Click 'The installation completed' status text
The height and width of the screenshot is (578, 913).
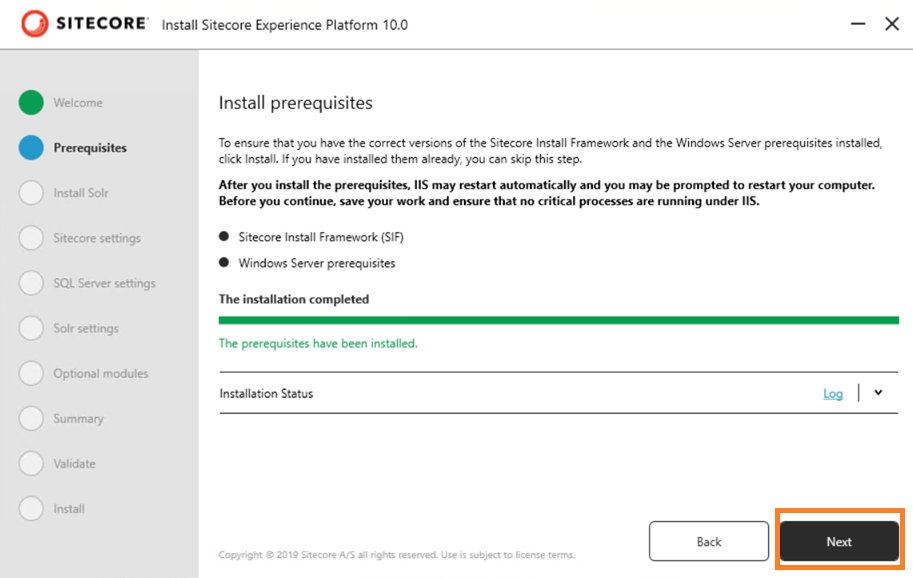294,299
